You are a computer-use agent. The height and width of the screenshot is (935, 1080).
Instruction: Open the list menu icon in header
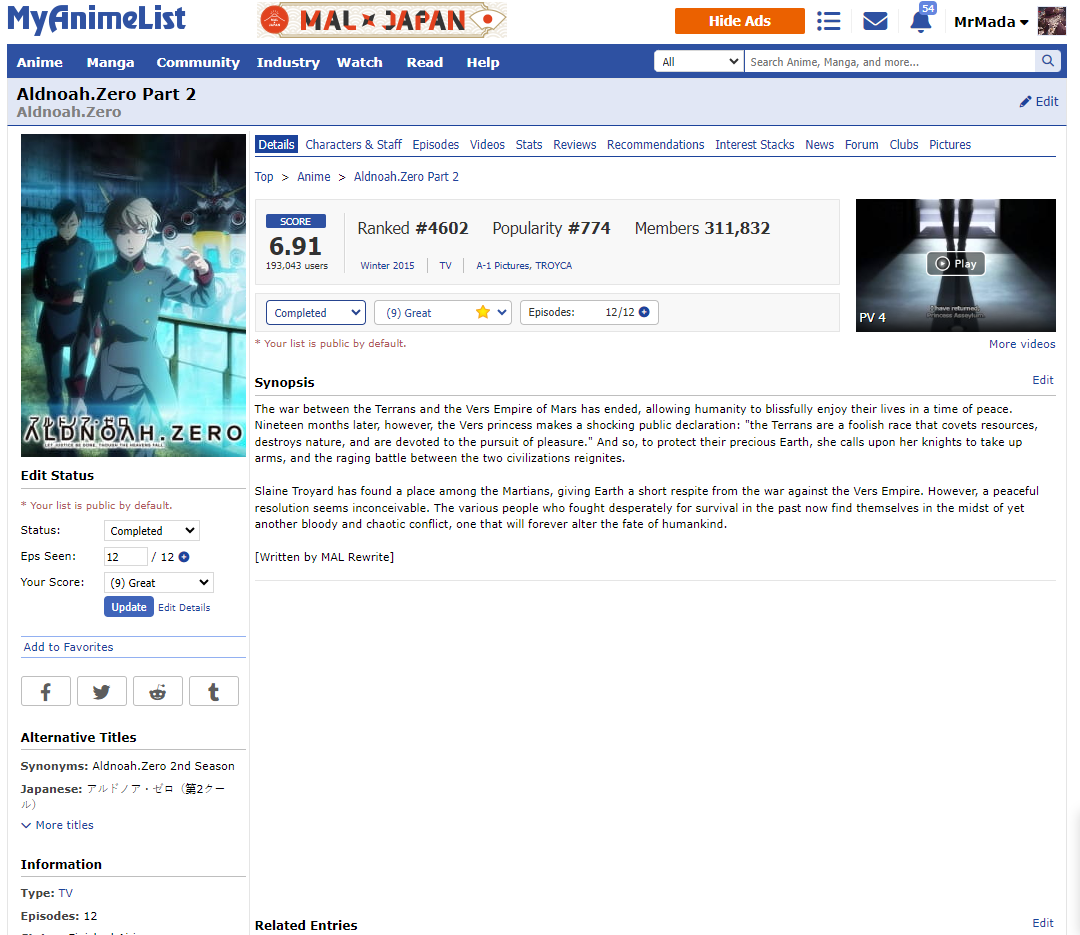coord(829,21)
